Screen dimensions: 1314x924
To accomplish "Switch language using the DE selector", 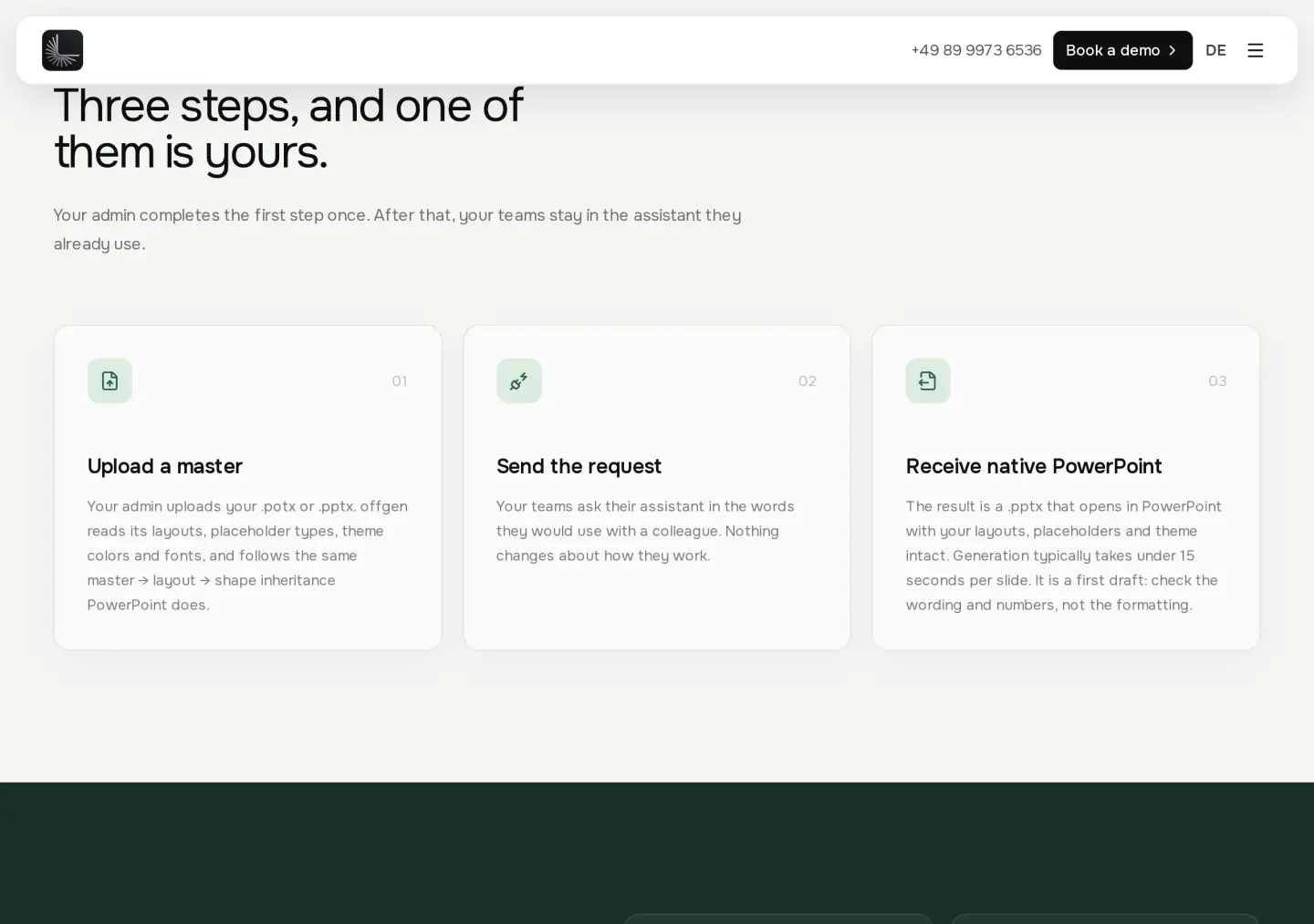I will point(1215,50).
